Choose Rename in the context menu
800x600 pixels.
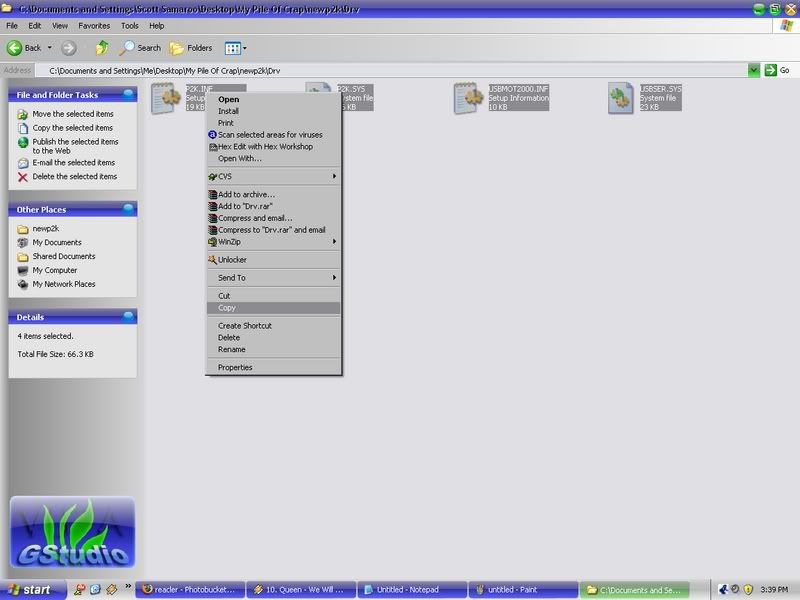coord(273,349)
